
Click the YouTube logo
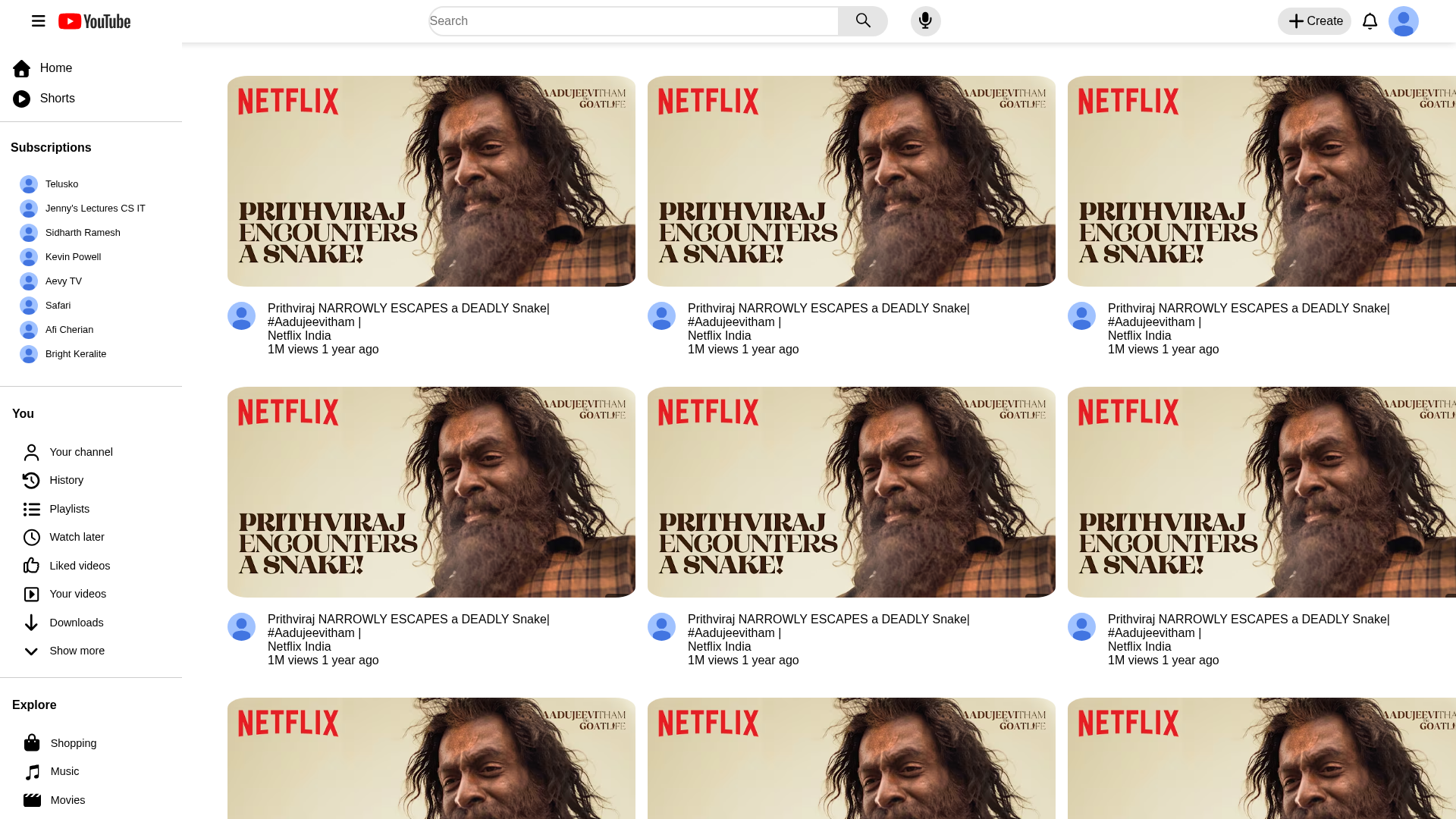pos(95,21)
